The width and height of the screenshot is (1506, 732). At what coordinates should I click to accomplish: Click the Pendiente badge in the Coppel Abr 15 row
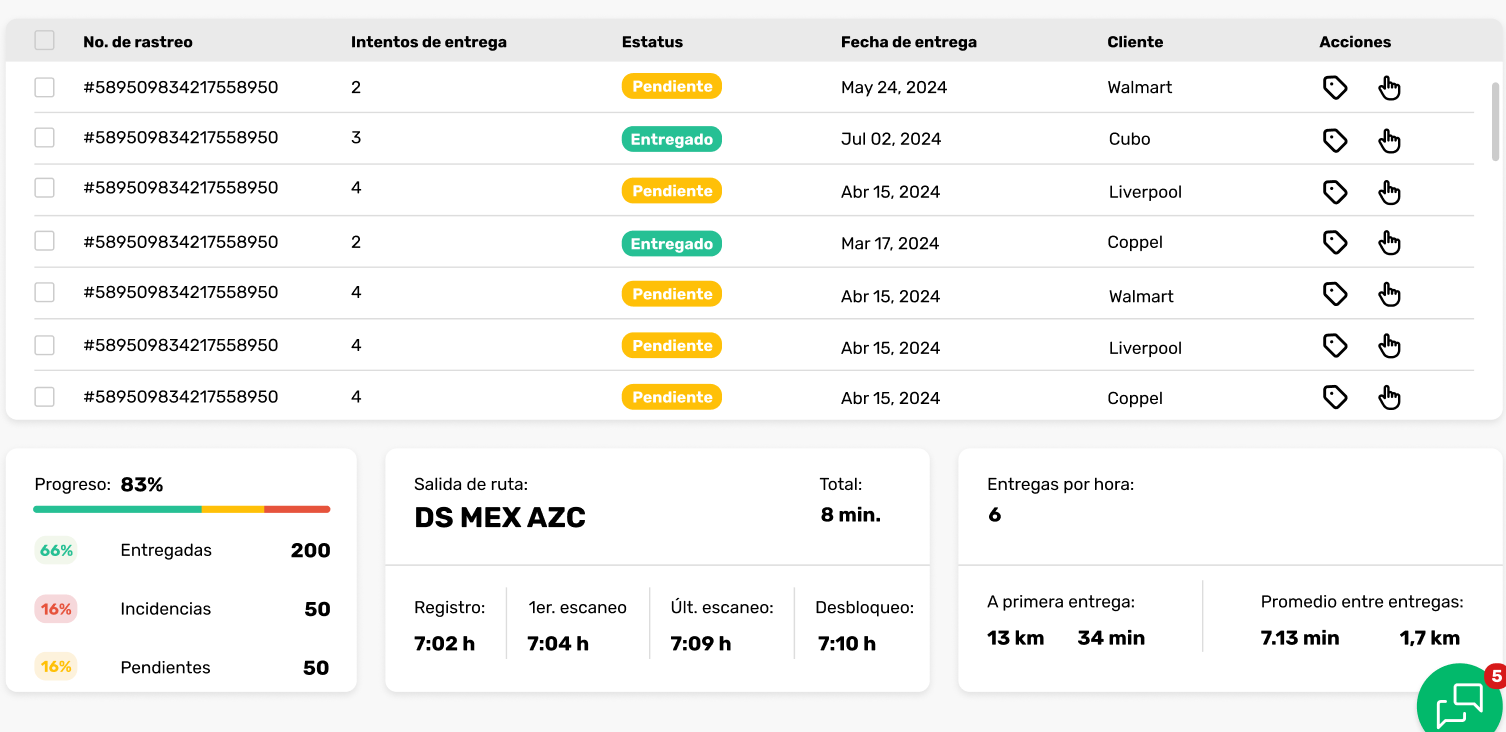[x=672, y=397]
